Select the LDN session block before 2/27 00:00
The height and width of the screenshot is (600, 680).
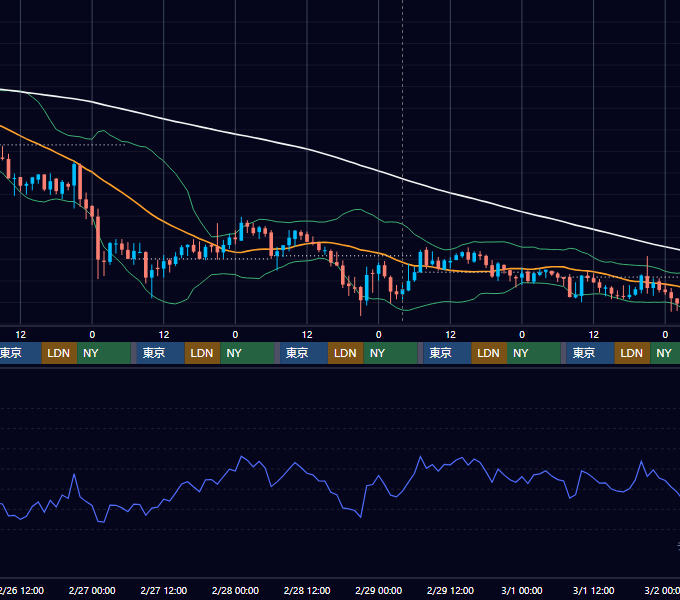pos(59,353)
